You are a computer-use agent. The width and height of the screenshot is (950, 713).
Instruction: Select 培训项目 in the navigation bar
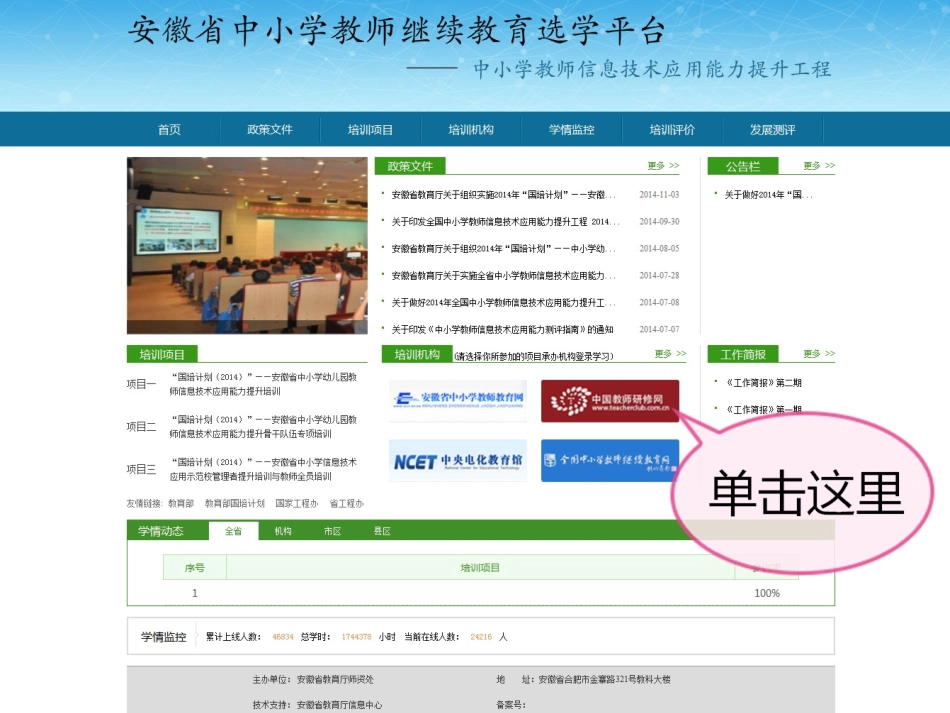370,130
